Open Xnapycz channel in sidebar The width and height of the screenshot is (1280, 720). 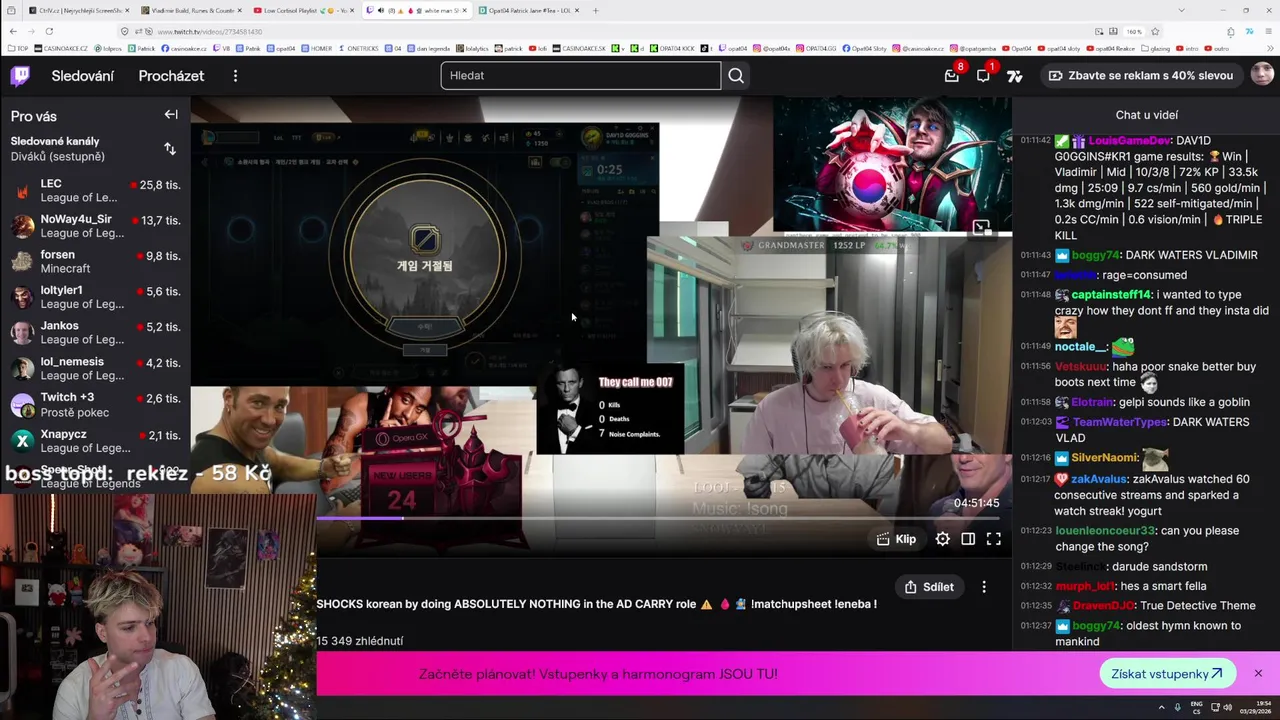tap(95, 440)
